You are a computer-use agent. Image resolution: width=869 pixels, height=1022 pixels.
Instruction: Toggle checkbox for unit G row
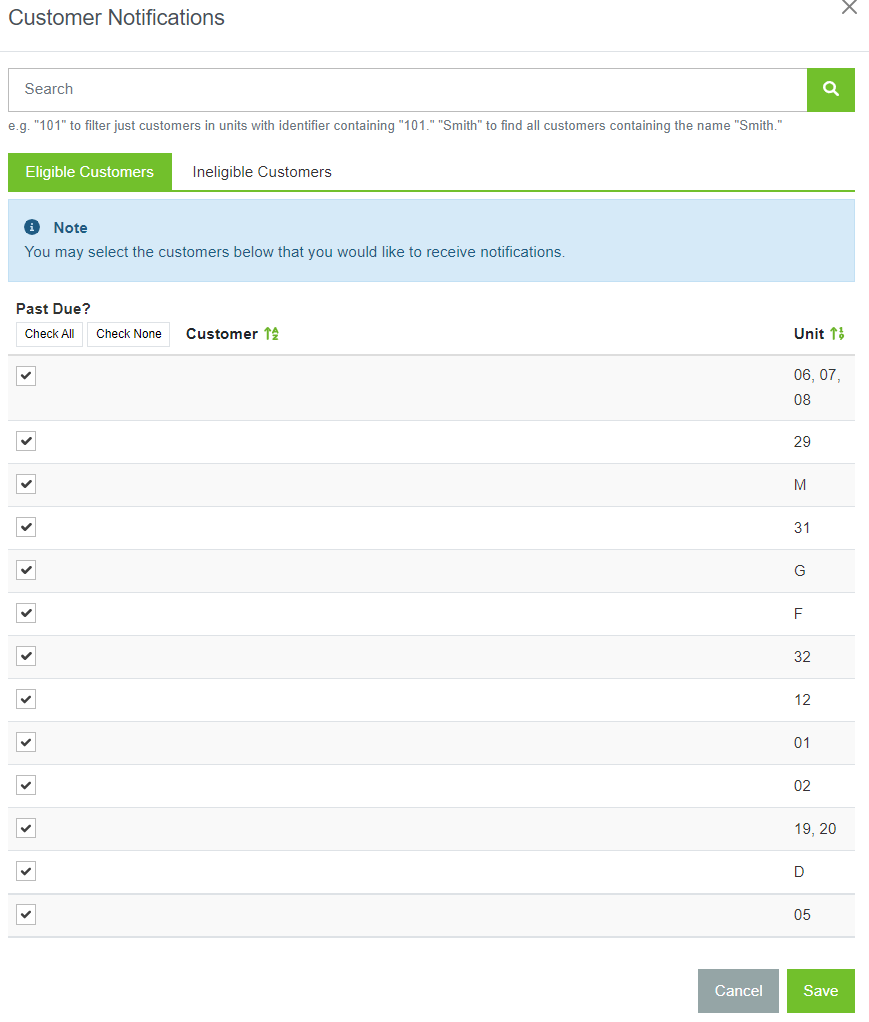pos(26,570)
